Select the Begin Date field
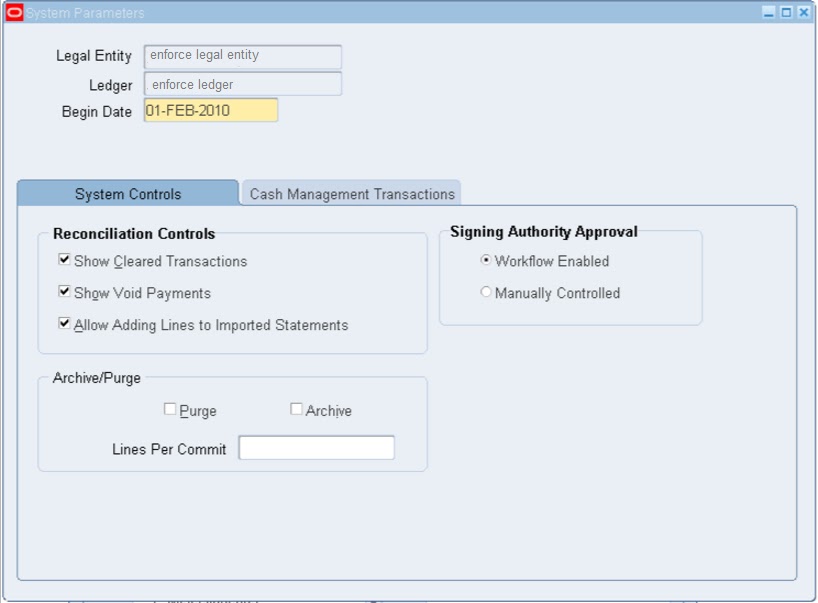 click(212, 111)
